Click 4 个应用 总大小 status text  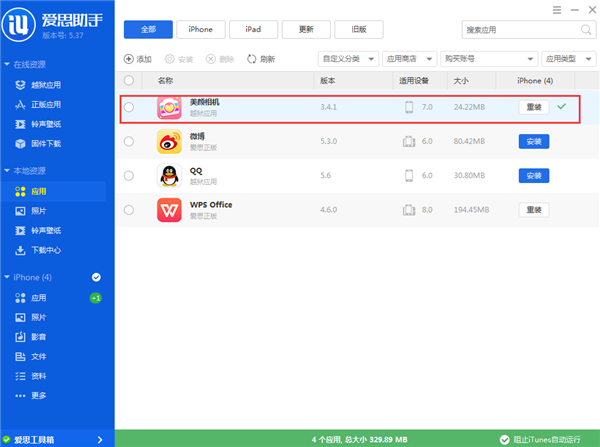click(359, 439)
